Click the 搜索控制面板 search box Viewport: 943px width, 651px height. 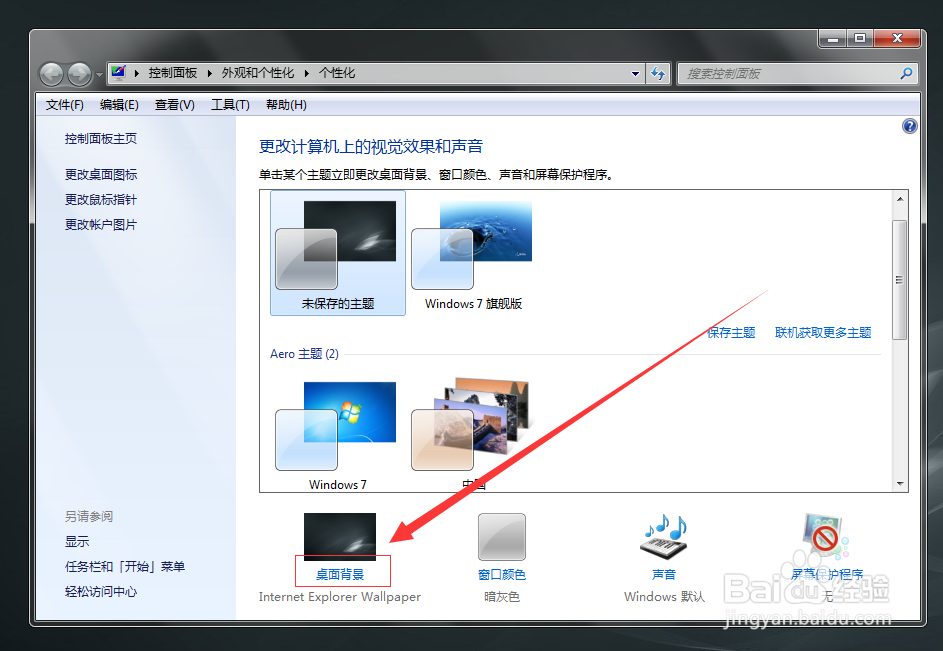(x=797, y=73)
